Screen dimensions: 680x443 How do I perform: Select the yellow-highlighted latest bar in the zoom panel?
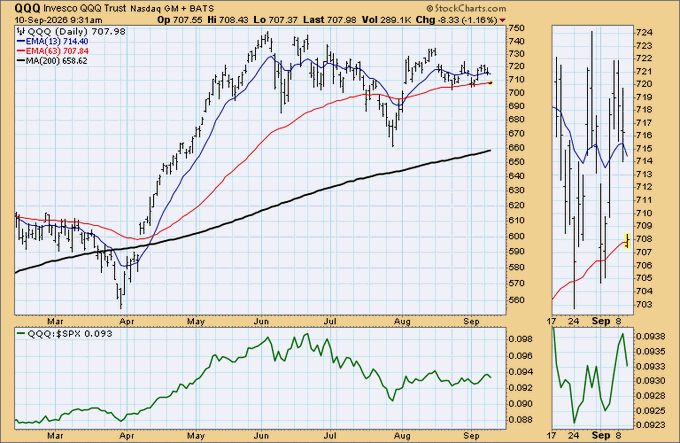[x=627, y=240]
